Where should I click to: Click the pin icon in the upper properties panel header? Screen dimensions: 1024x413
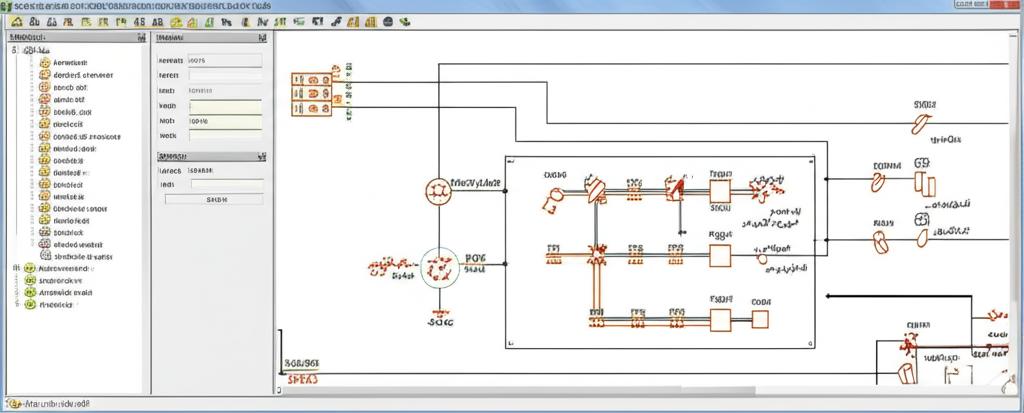point(266,37)
